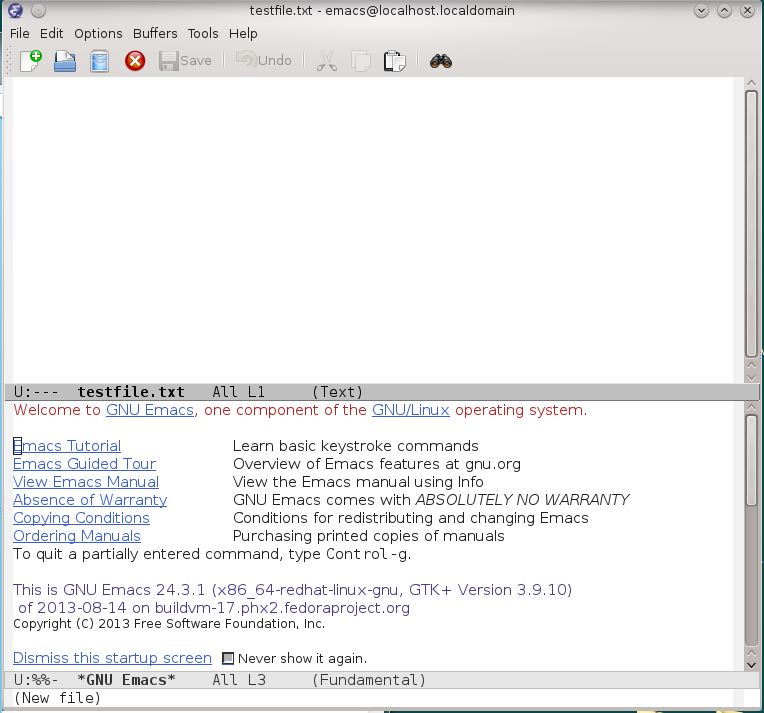Click the 'To quit a partially entered command' line
764x713 pixels.
point(212,554)
